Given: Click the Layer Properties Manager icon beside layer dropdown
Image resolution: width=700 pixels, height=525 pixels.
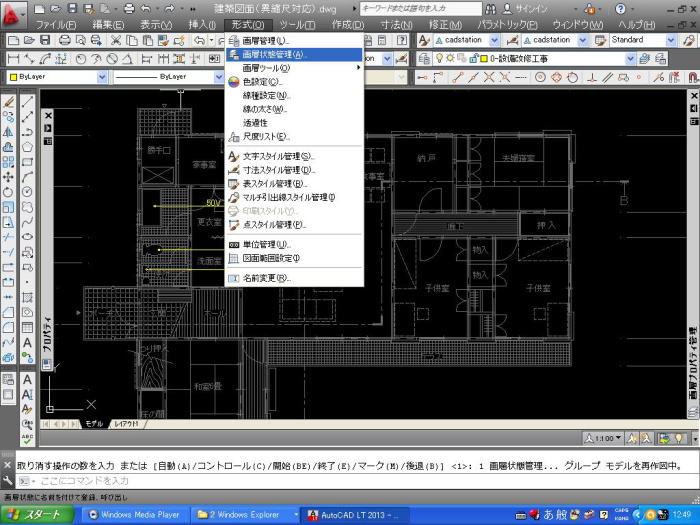Looking at the screenshot, I should coord(425,58).
